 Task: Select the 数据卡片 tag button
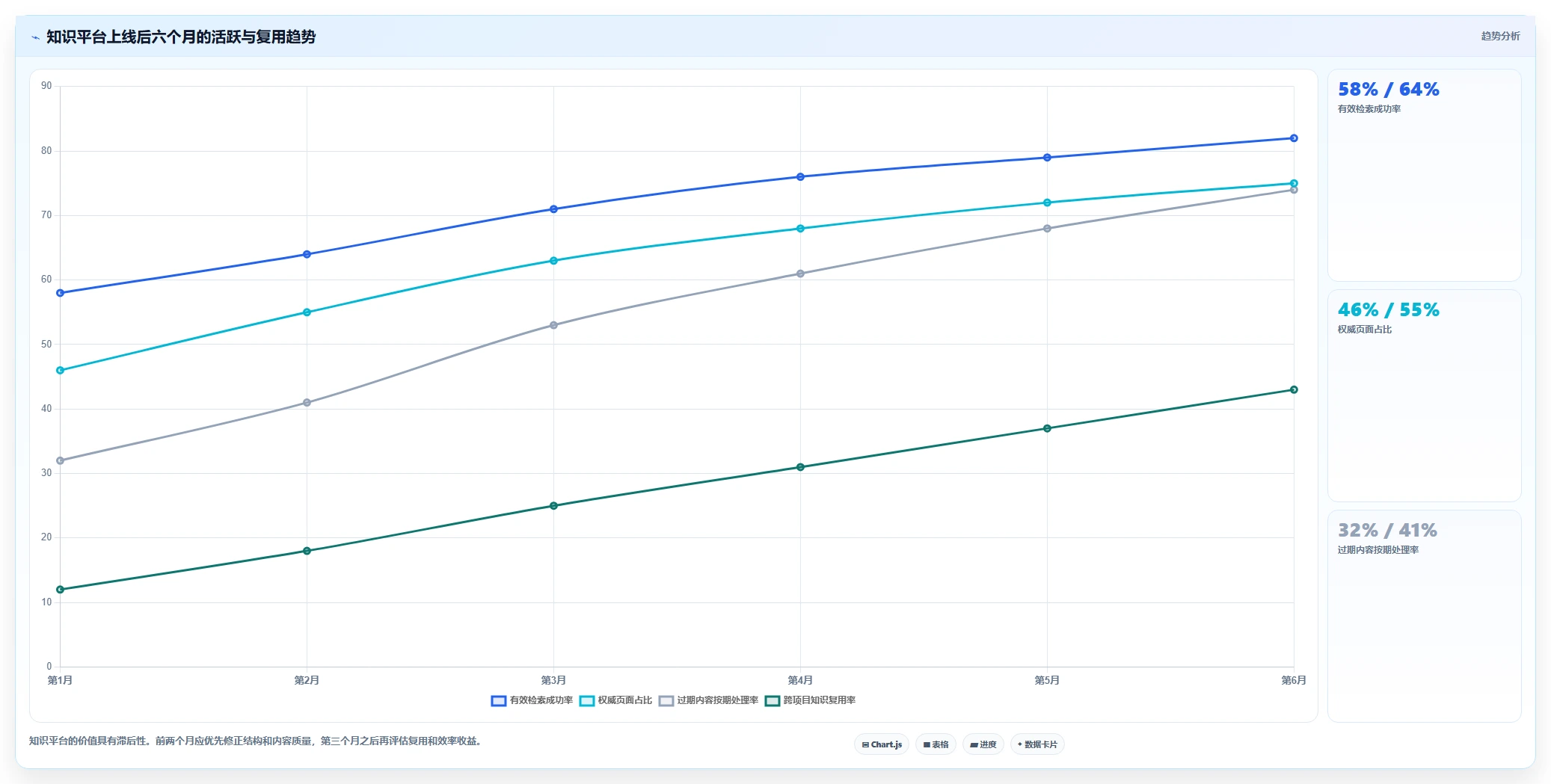(x=1037, y=744)
